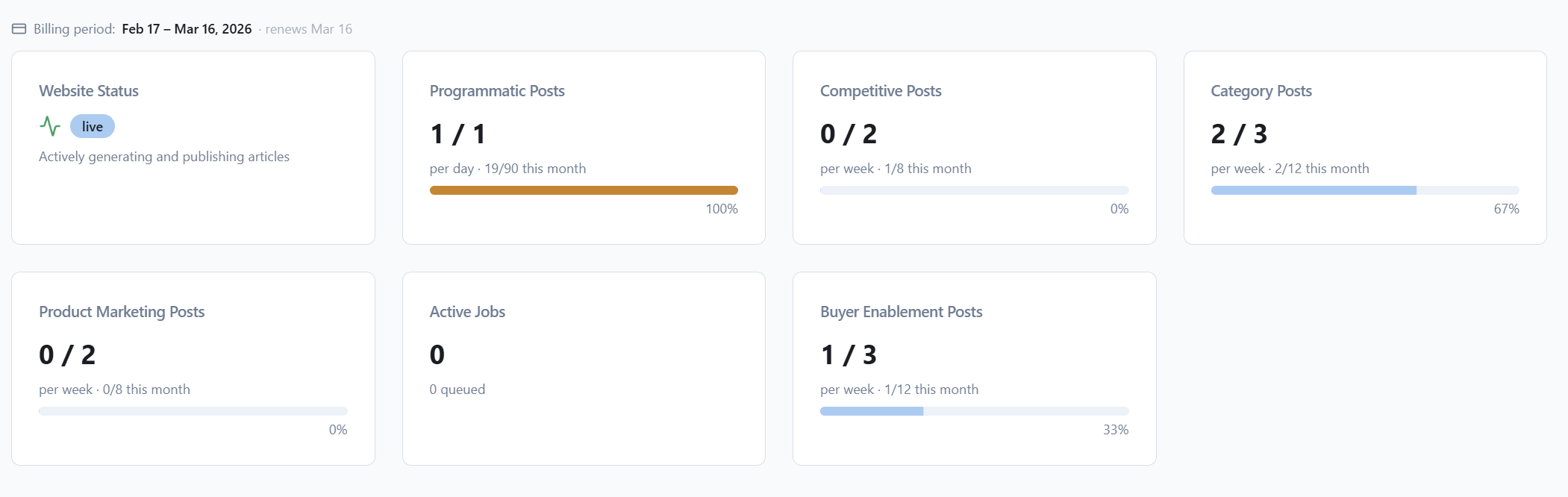Click the Category Posts progress bar at 67%
The image size is (1568, 497).
[x=1365, y=190]
